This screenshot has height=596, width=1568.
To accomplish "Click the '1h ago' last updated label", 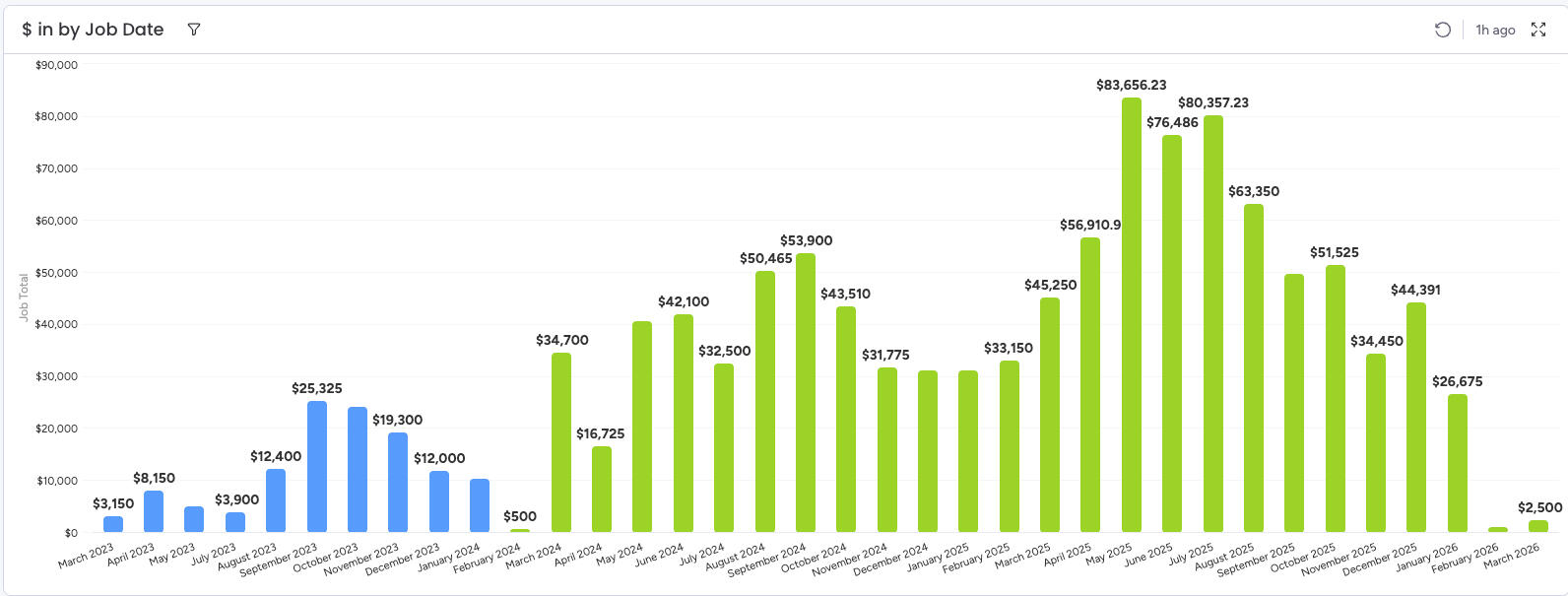I will [x=1494, y=31].
